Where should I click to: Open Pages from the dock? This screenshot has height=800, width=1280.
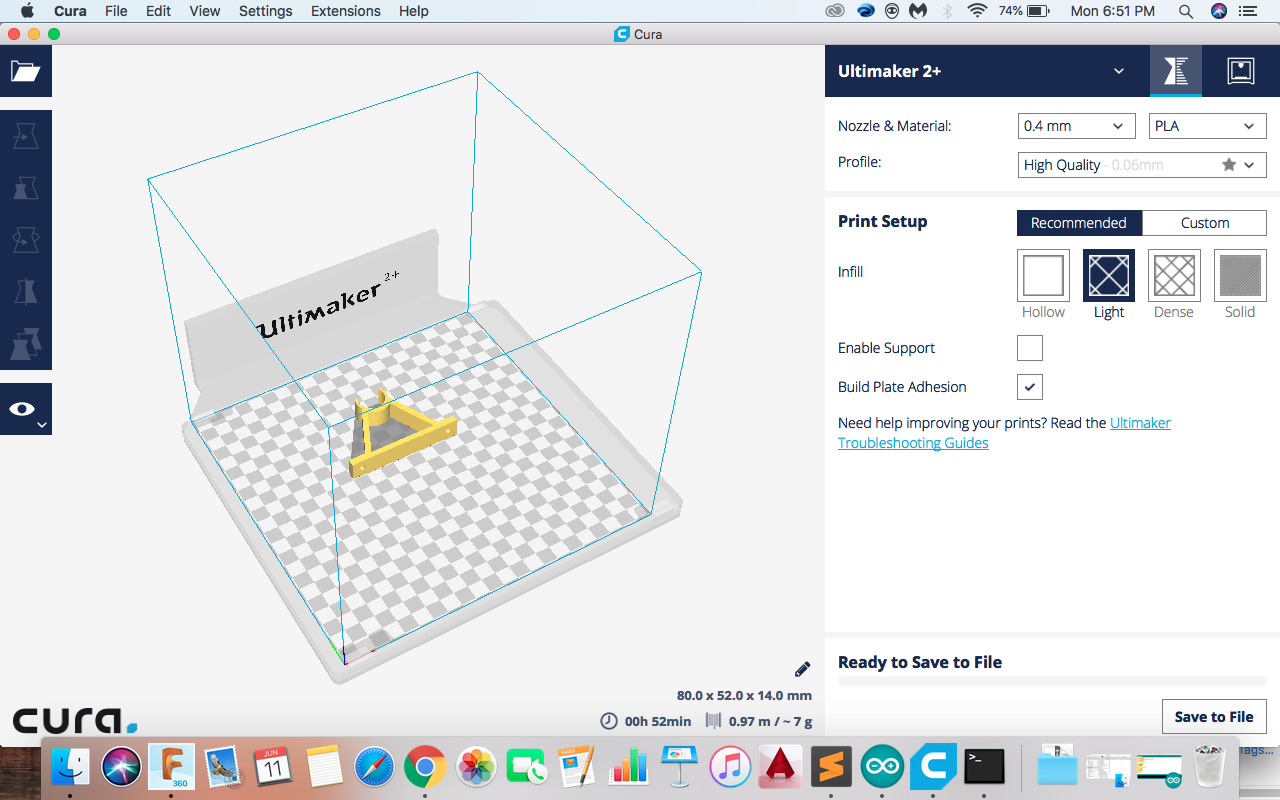[578, 767]
